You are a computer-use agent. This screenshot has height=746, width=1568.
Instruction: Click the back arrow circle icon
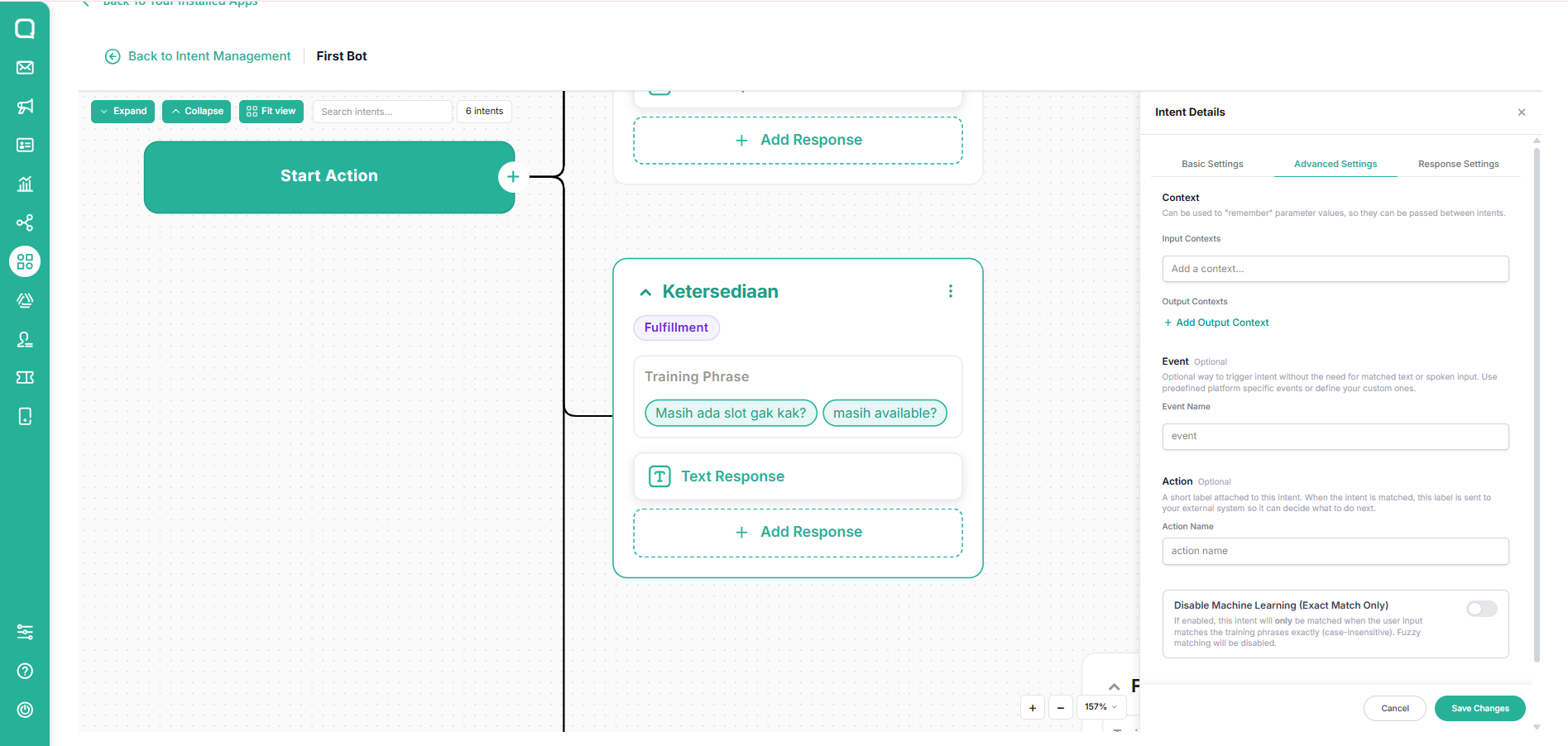click(113, 56)
